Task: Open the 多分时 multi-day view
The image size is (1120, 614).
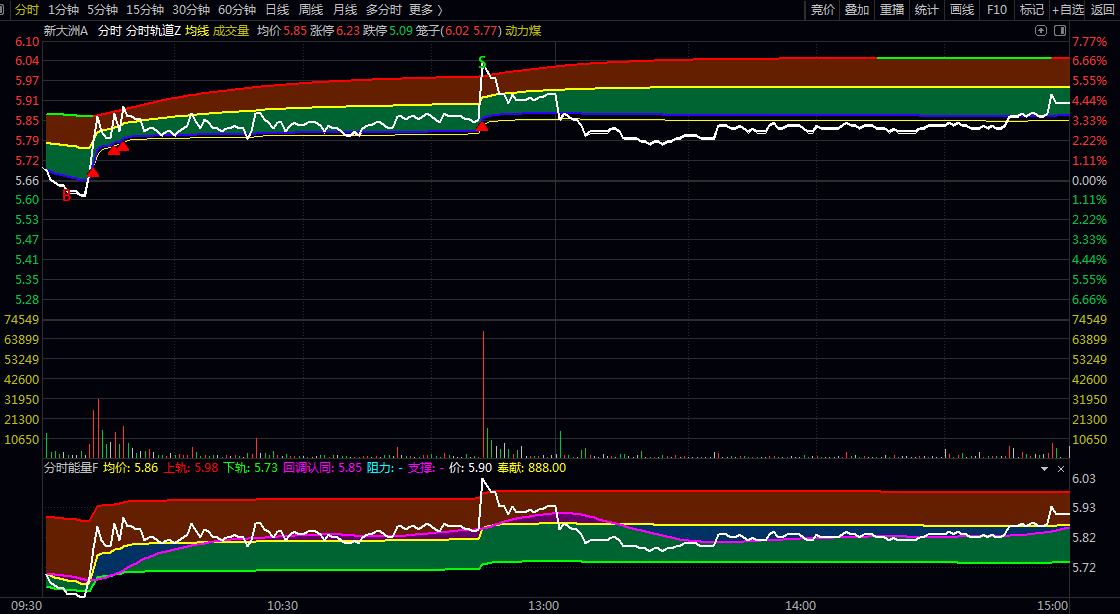Action: [383, 10]
